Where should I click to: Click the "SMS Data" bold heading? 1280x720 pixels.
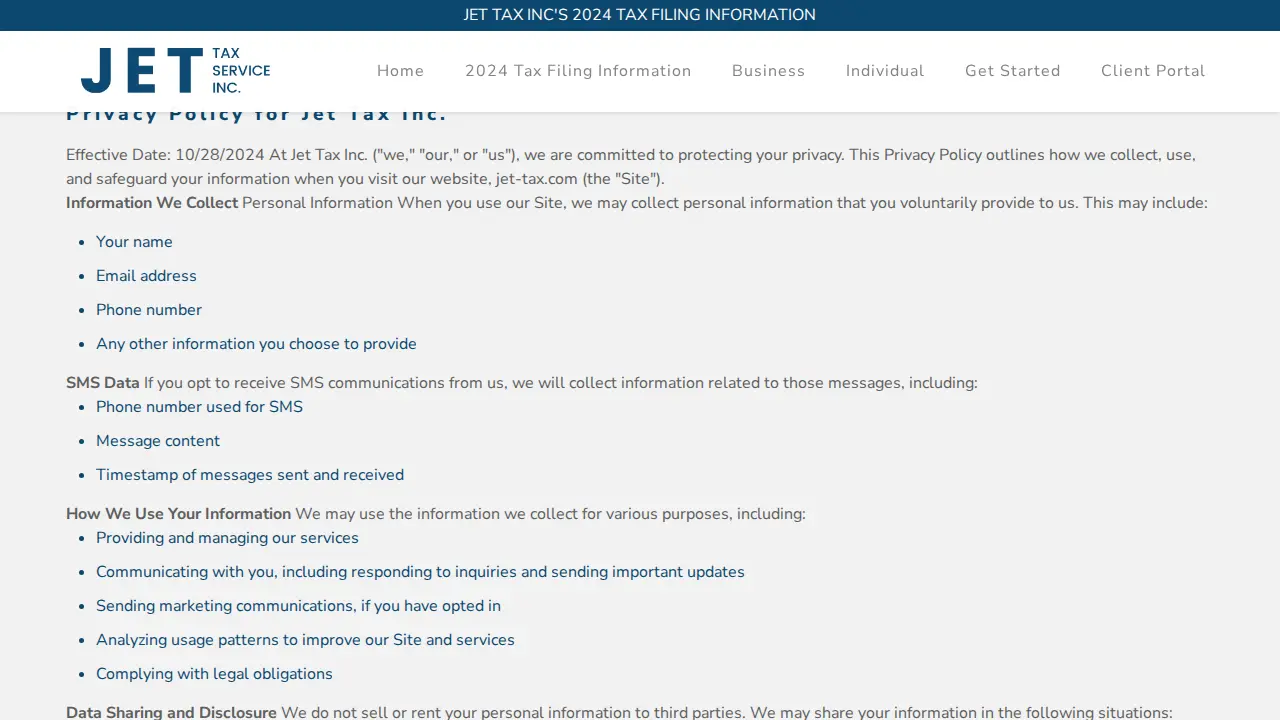[x=103, y=383]
